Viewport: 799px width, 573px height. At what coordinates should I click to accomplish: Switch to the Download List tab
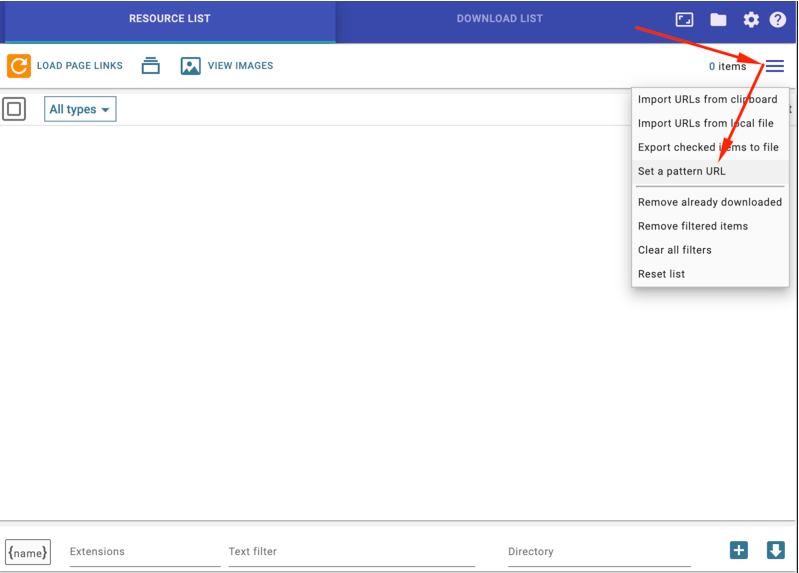click(499, 20)
